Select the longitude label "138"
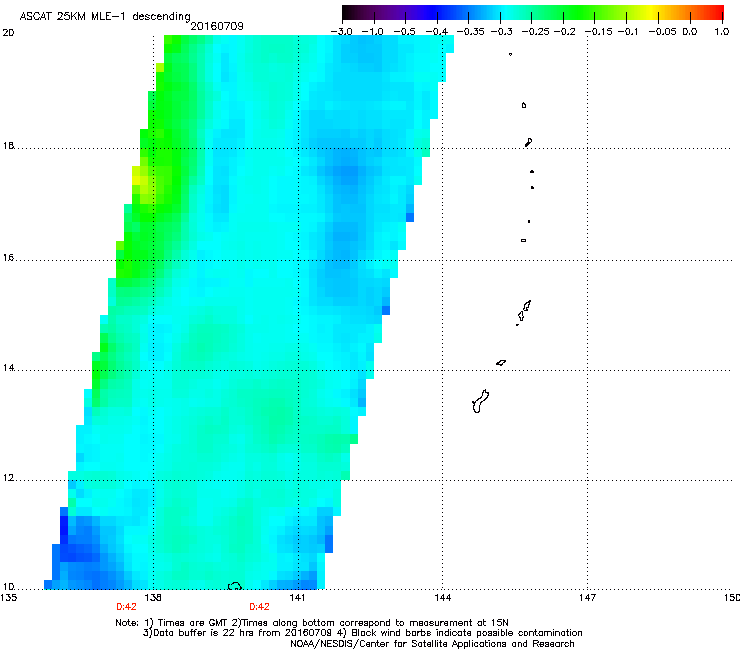 (153, 598)
